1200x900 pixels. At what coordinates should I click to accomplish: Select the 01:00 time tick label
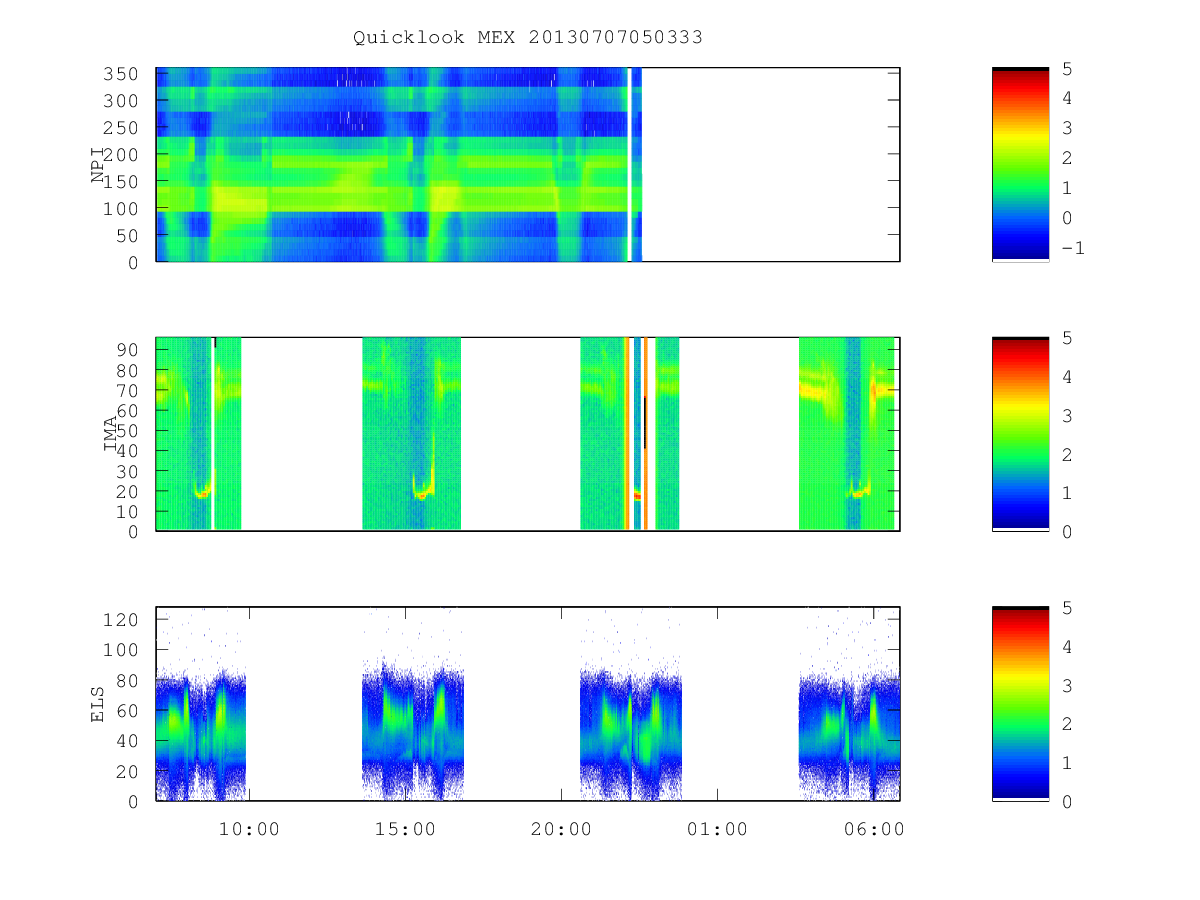(718, 829)
